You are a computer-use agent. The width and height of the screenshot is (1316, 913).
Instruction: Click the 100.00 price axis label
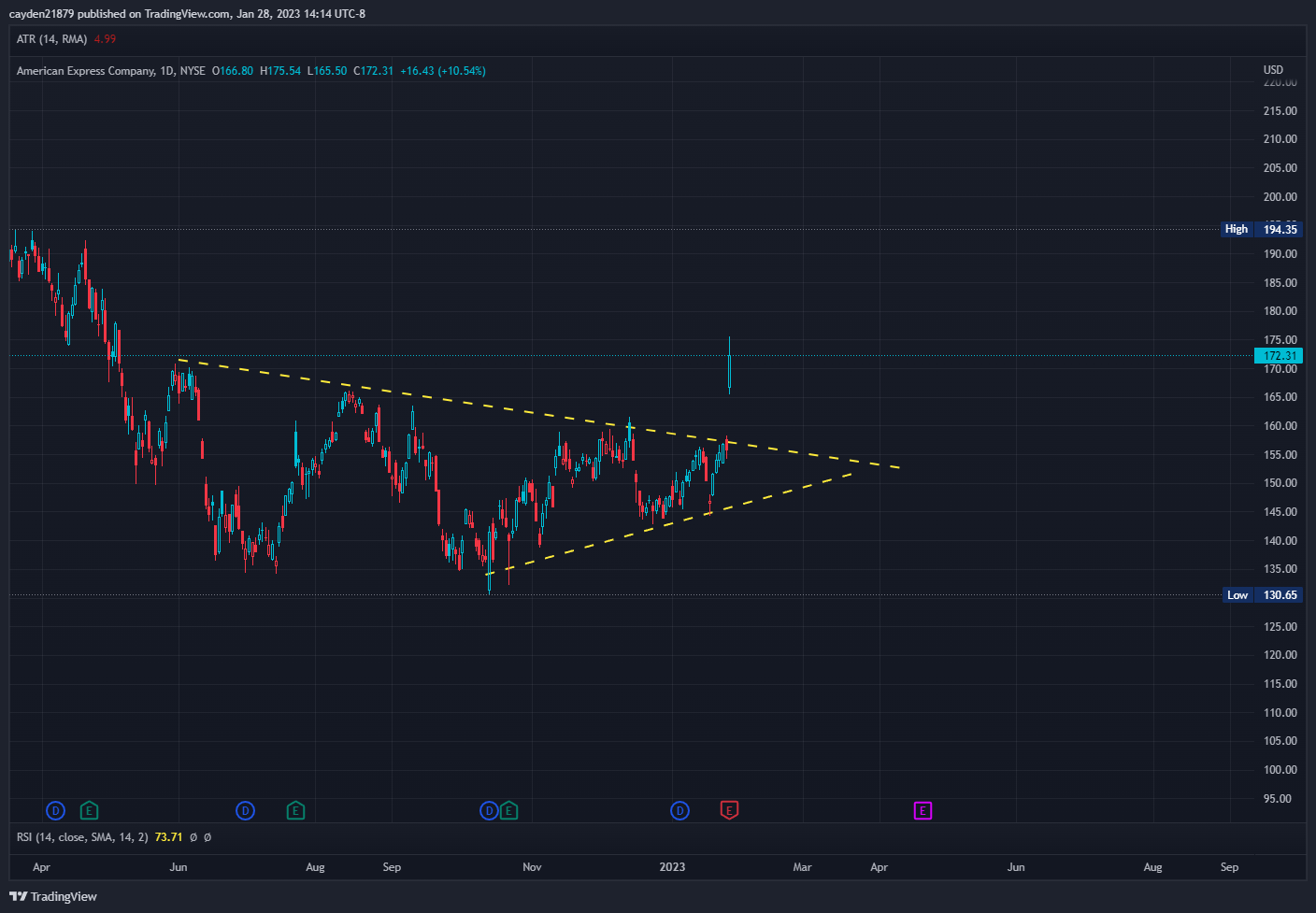click(1280, 770)
